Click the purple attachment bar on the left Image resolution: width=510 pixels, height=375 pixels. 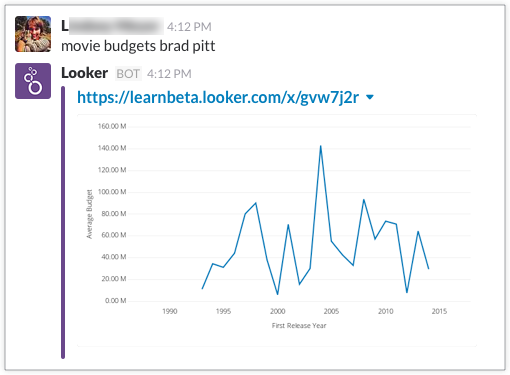63,223
